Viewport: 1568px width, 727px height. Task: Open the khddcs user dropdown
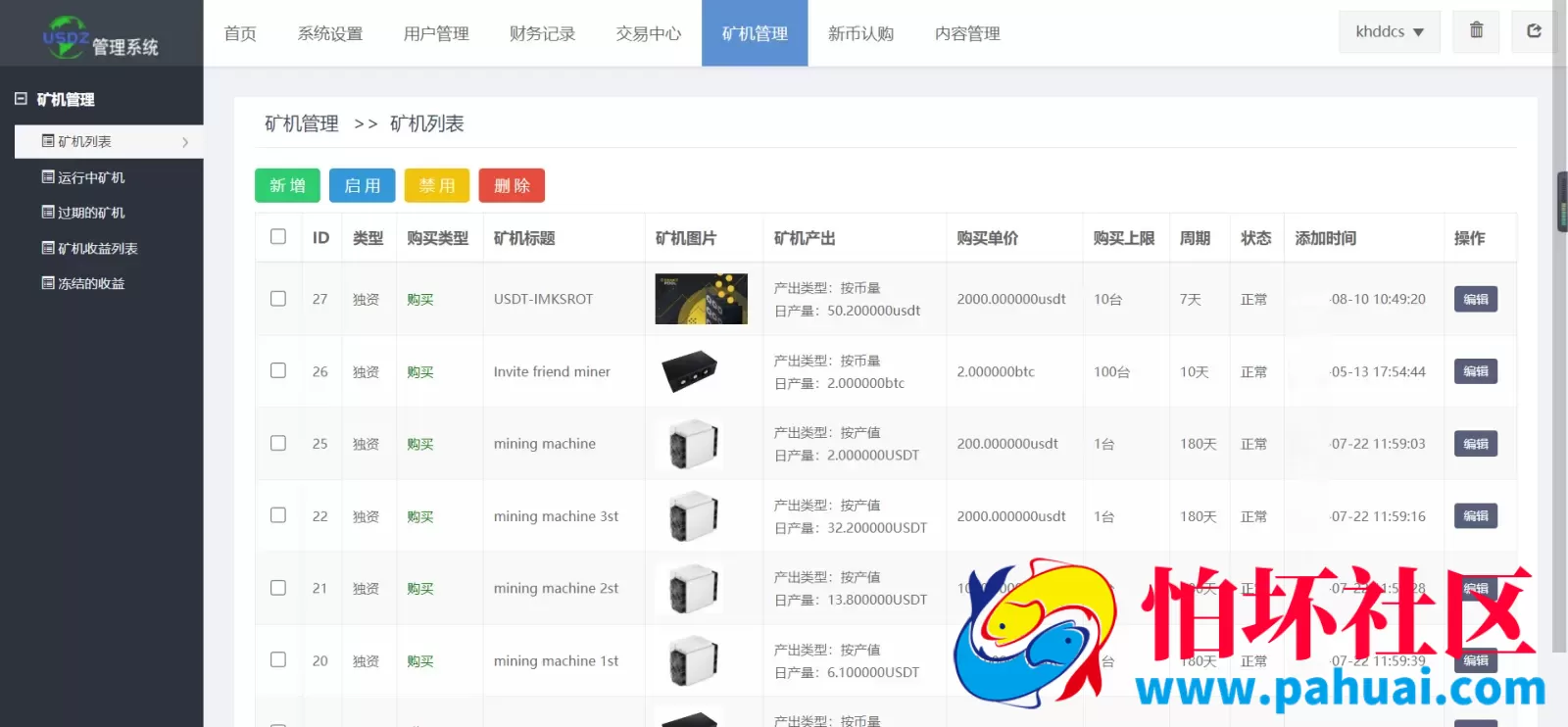1390,32
